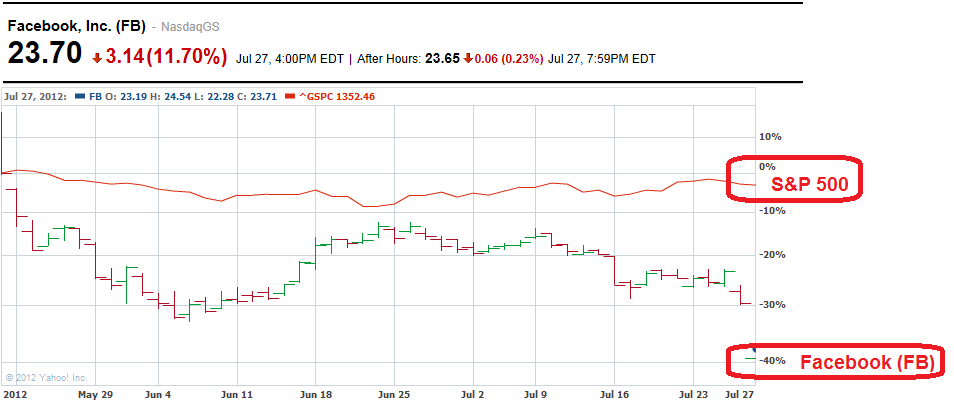Click the L: 22.28 low value
954x402 pixels.
213,96
